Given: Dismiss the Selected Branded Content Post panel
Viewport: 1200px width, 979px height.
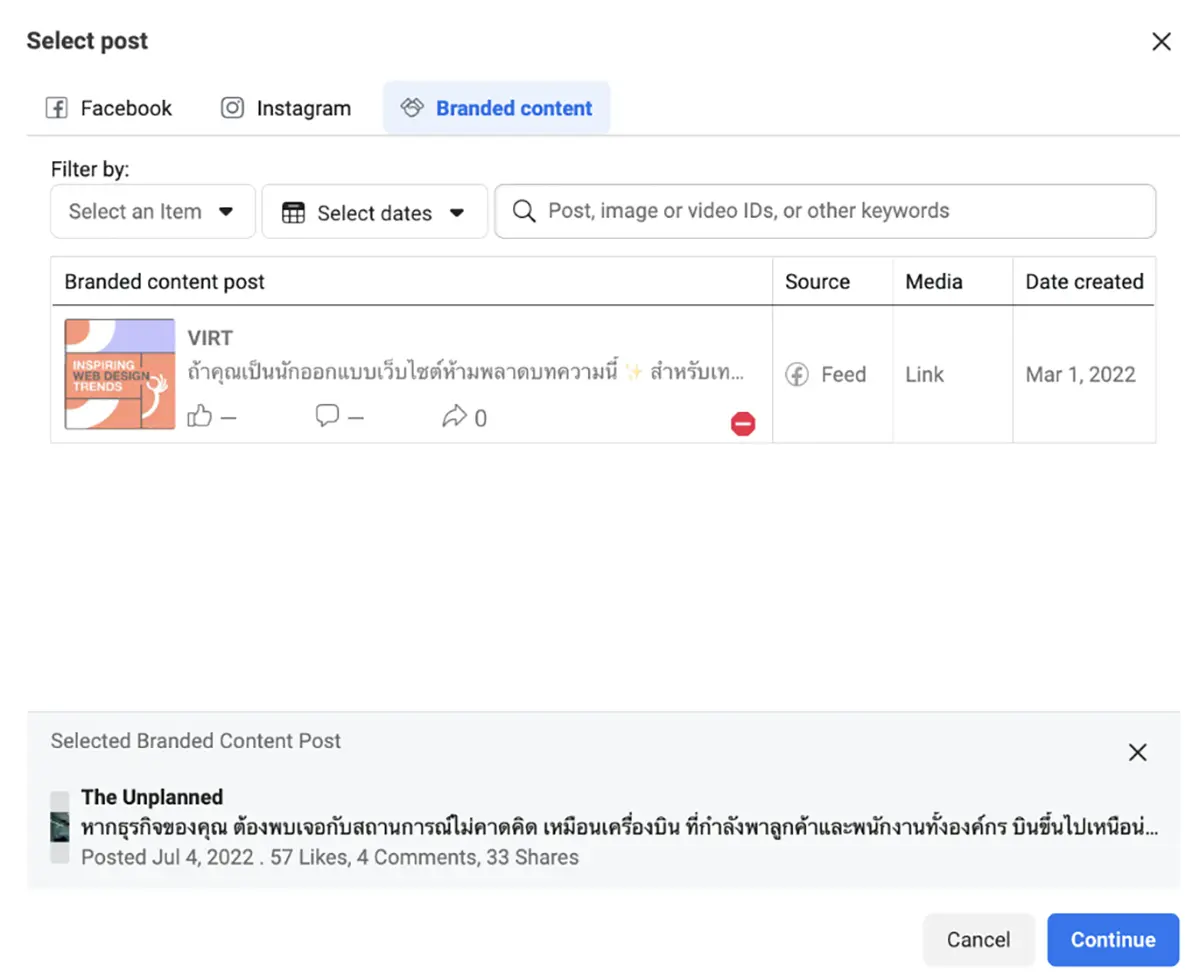Looking at the screenshot, I should coord(1137,752).
